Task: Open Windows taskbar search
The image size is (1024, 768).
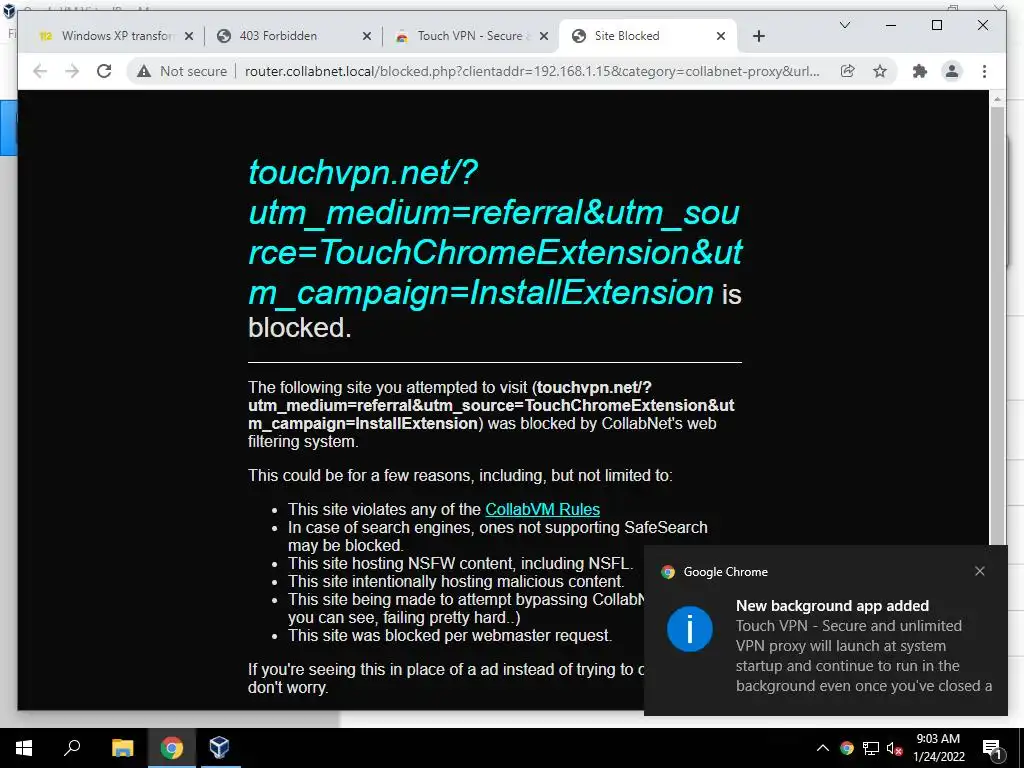Action: 72,748
